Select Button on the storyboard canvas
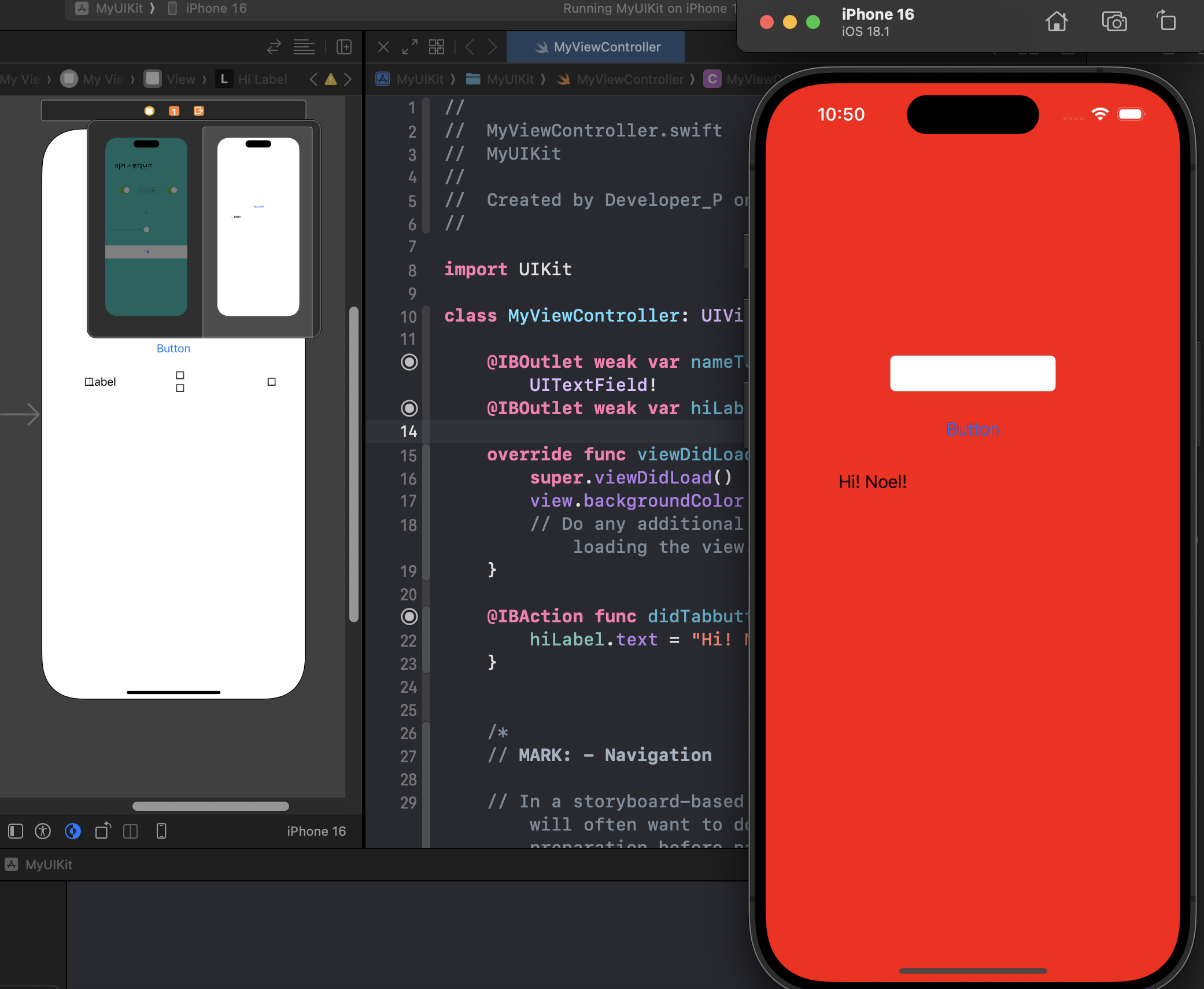 pyautogui.click(x=173, y=348)
